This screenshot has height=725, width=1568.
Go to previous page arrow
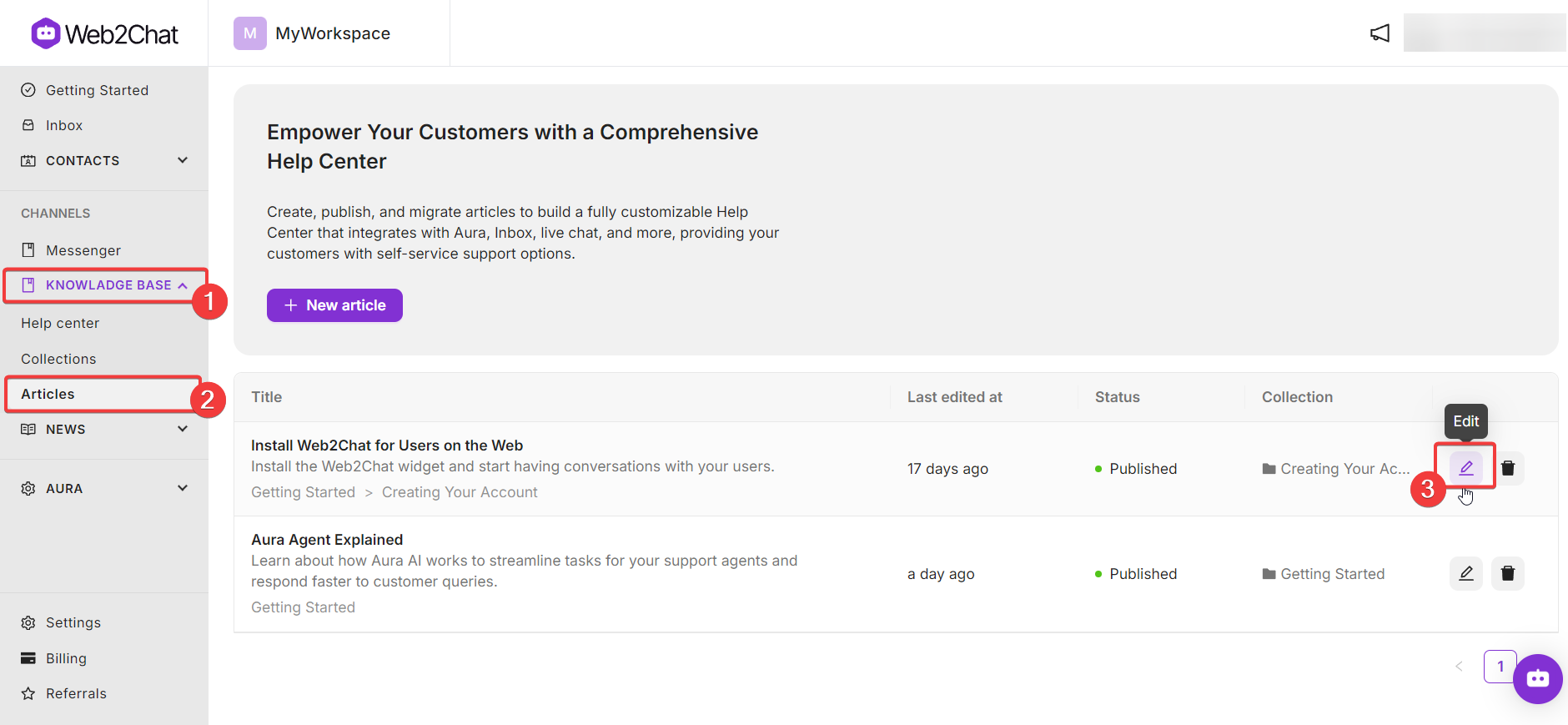tap(1459, 666)
